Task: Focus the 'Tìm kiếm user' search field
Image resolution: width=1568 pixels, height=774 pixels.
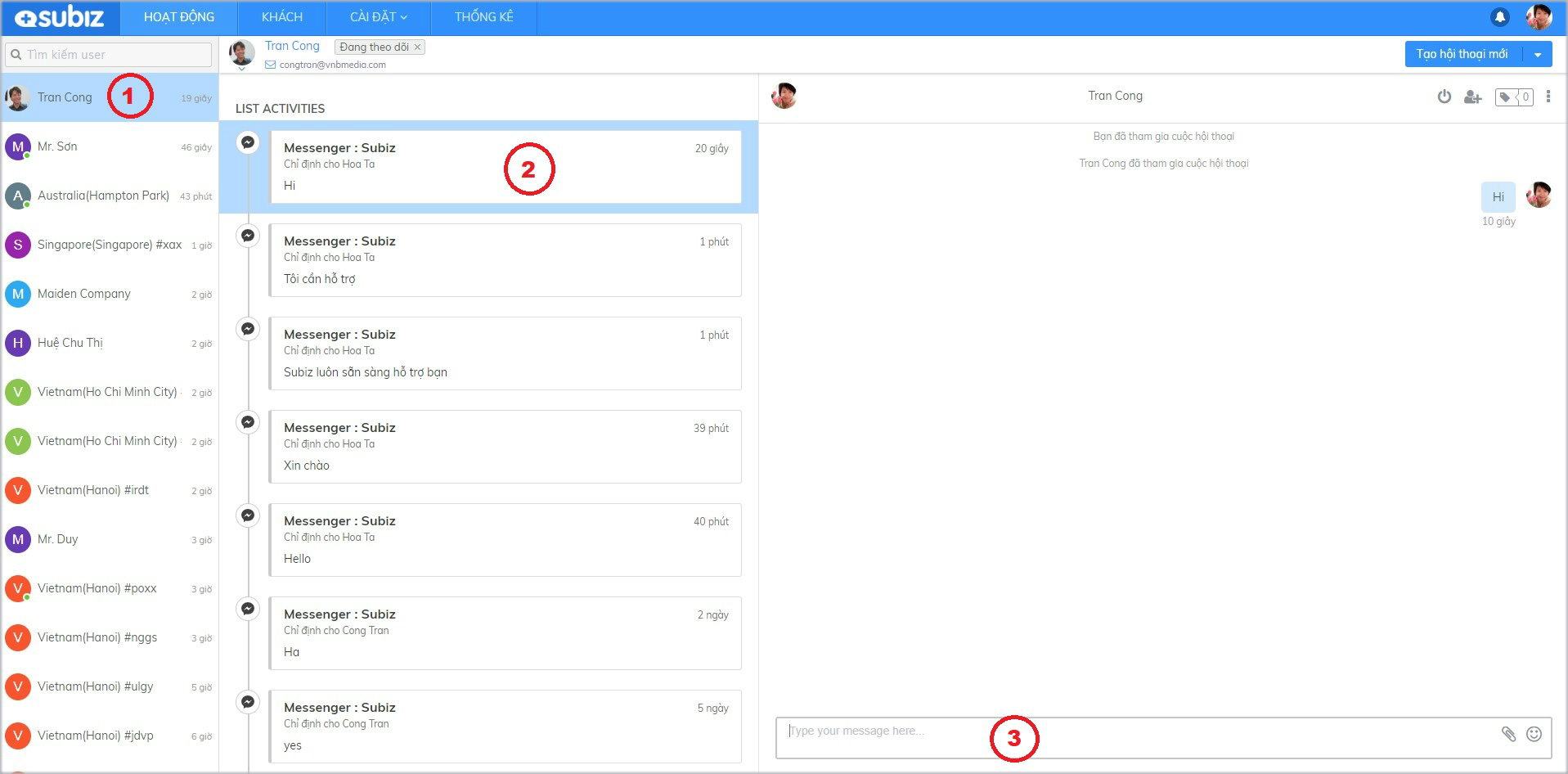Action: (x=109, y=55)
